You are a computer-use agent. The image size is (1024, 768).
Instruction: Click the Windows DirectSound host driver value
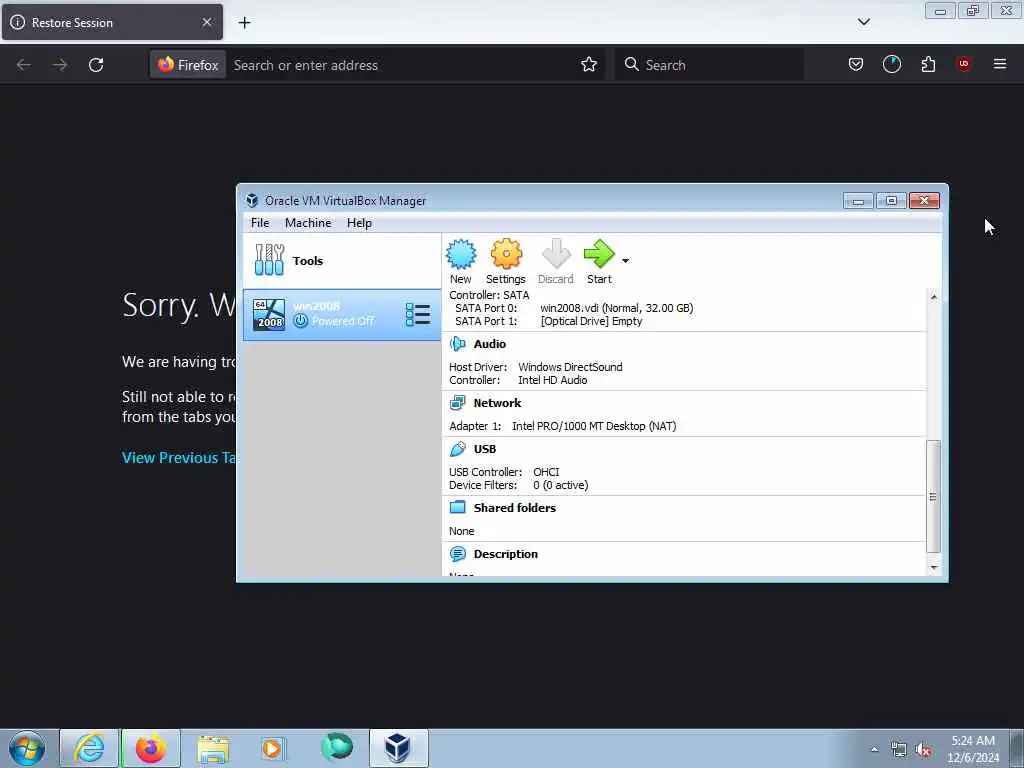(570, 367)
